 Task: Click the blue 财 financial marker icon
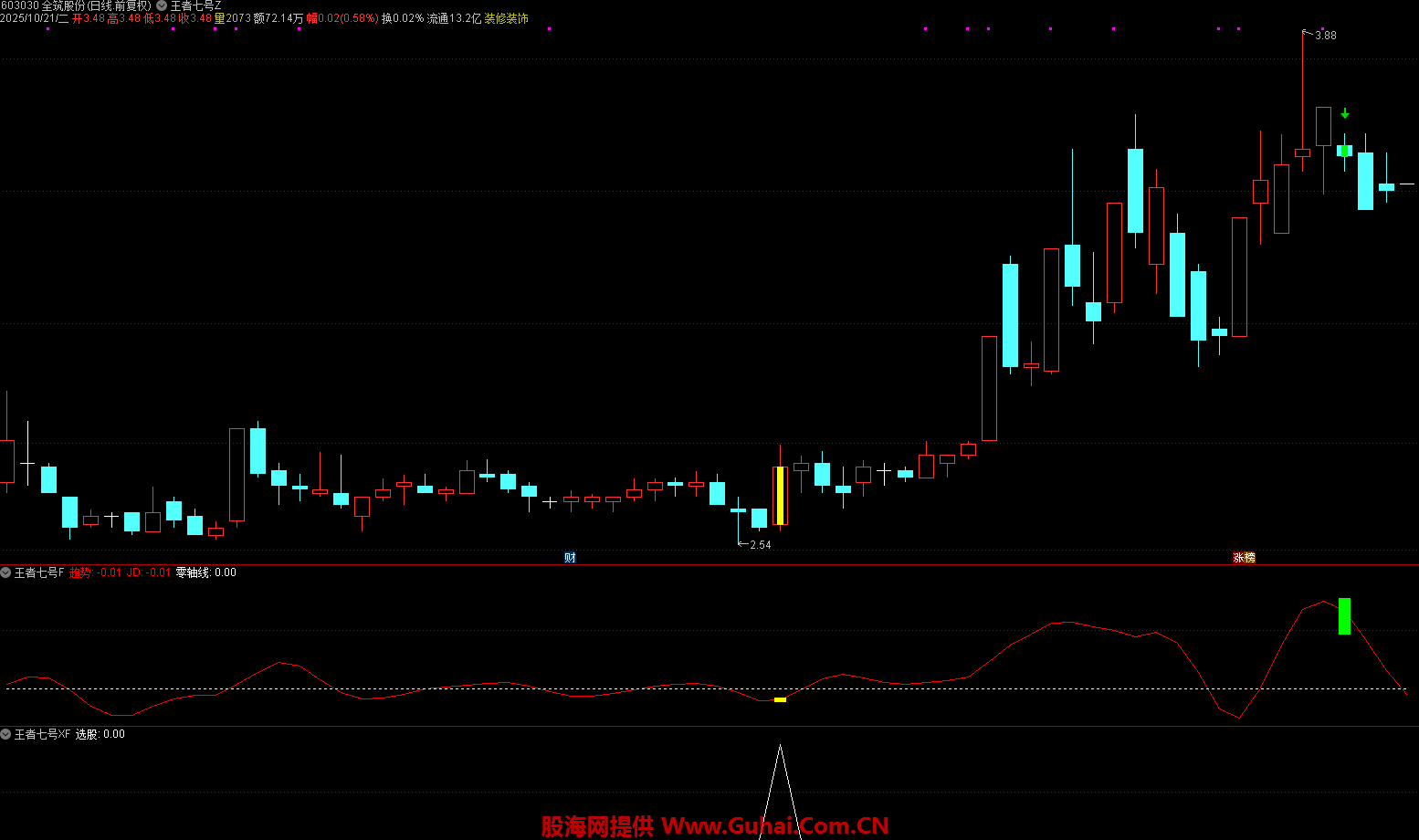pyautogui.click(x=570, y=558)
